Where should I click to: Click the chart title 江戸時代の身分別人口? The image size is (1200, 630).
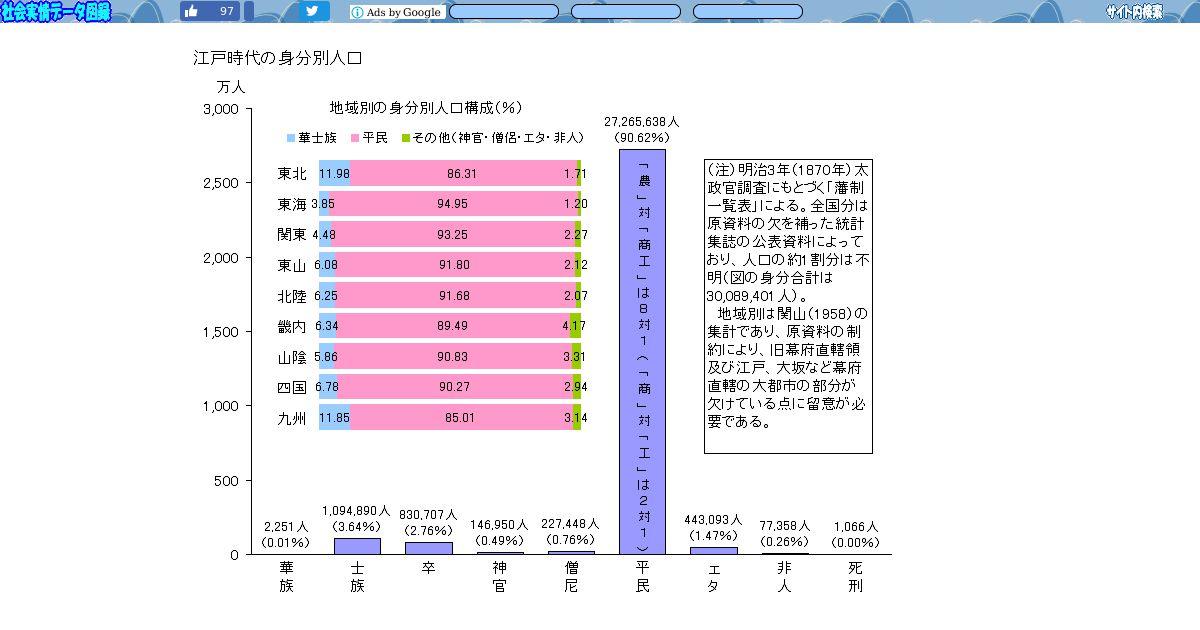point(277,58)
